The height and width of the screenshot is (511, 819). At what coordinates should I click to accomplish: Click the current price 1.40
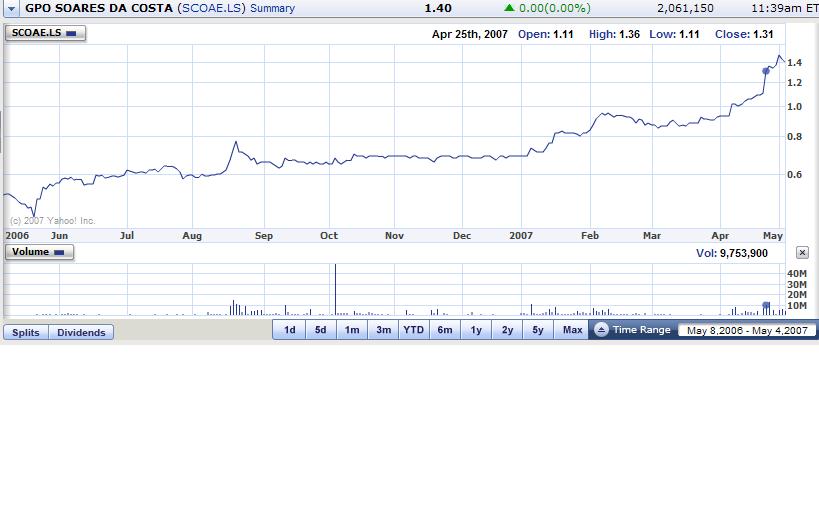click(438, 8)
